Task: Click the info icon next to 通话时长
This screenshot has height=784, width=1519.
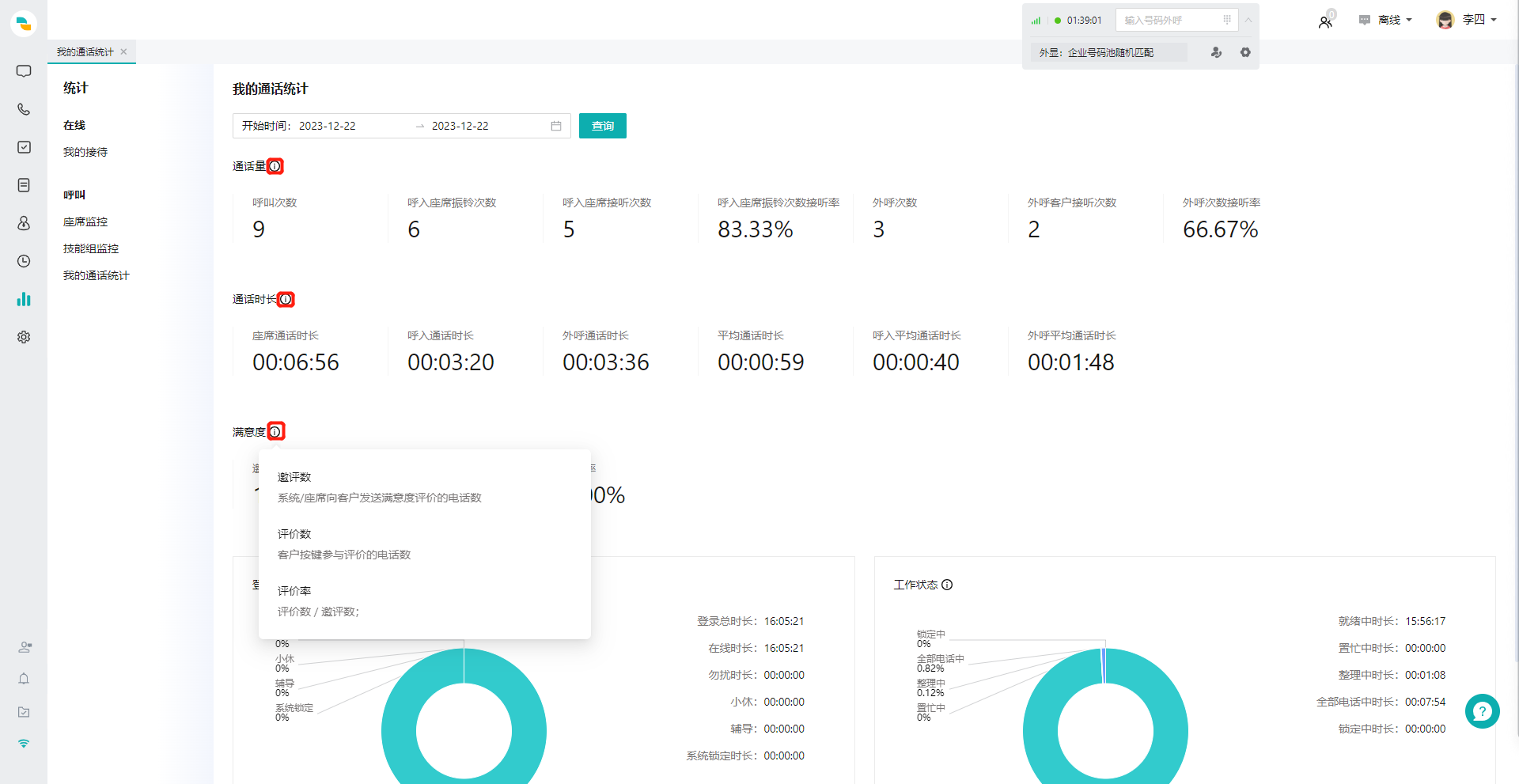Action: point(286,299)
